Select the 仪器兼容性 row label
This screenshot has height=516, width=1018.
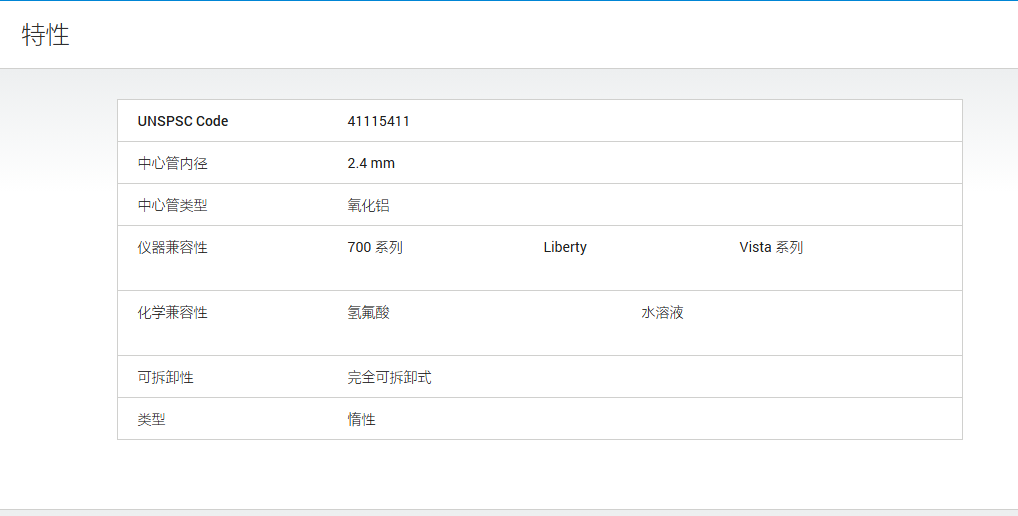173,248
